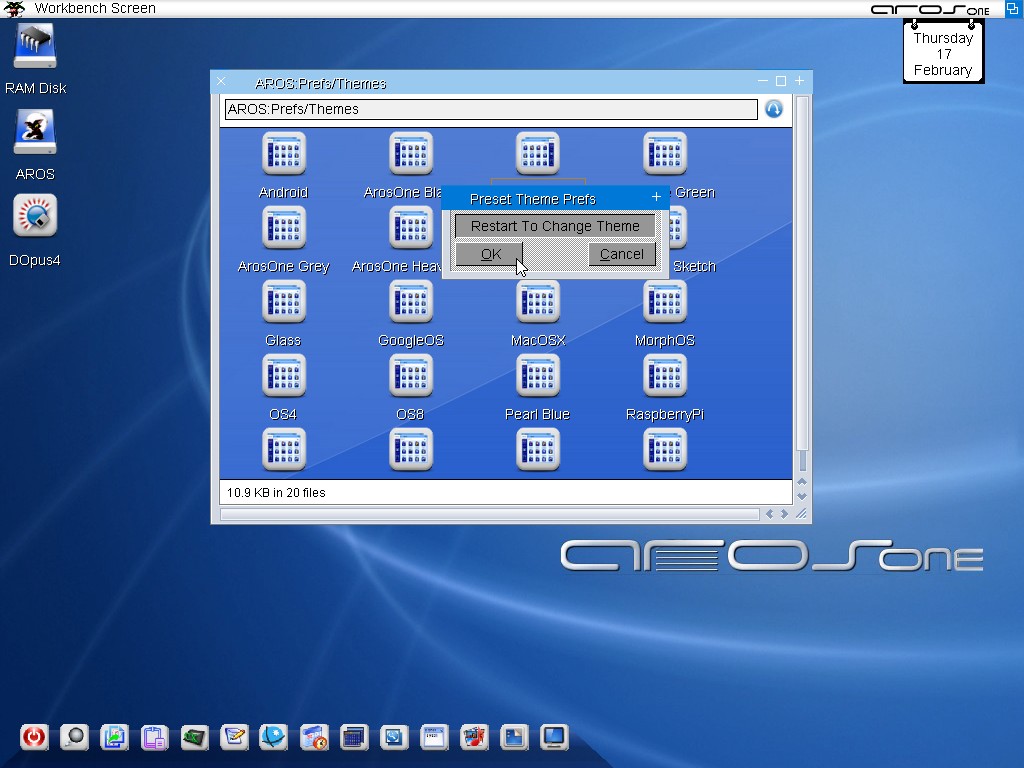Screen dimensions: 1024x768
Task: Select the GoogleOS theme icon
Action: 410,302
